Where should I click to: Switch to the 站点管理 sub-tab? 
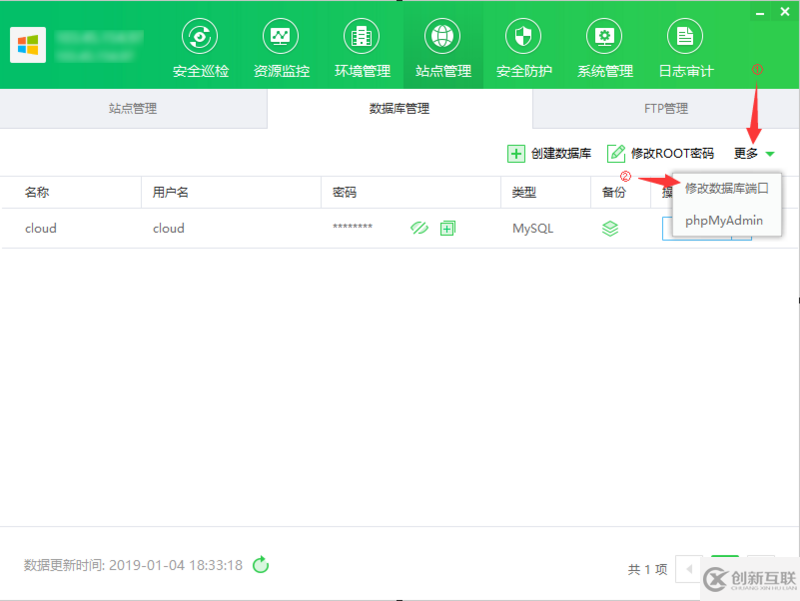tap(133, 109)
